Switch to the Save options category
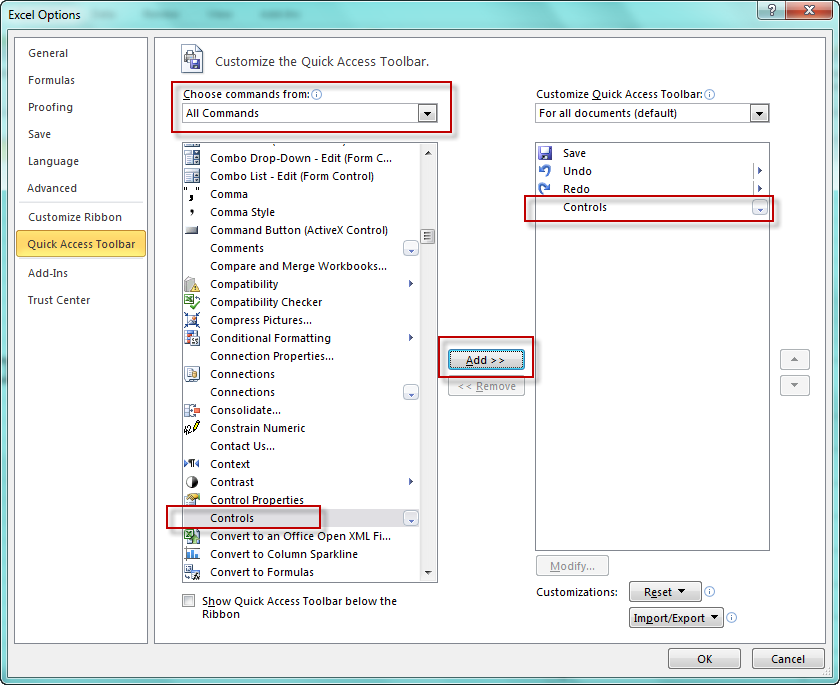Image resolution: width=840 pixels, height=685 pixels. 40,134
